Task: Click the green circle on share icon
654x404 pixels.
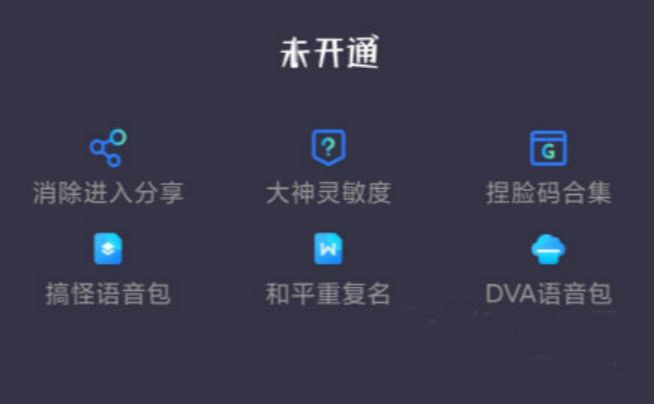Action: pos(119,137)
